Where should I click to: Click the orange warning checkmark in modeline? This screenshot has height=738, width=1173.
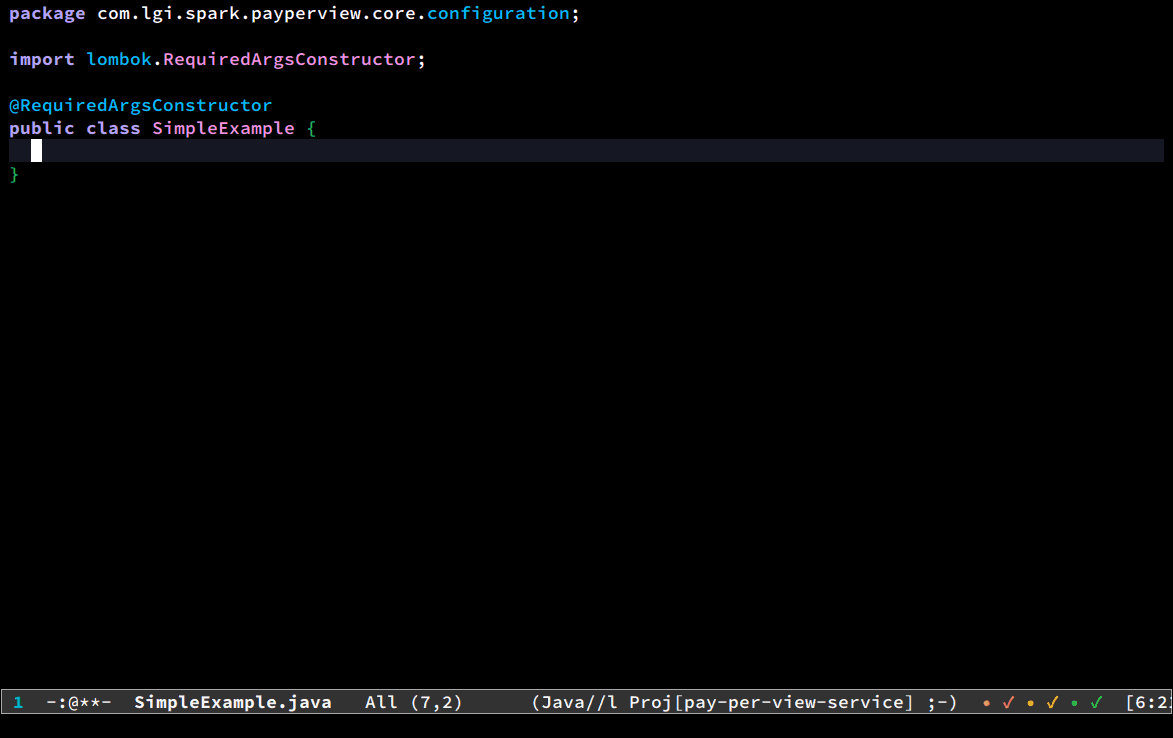(1053, 702)
